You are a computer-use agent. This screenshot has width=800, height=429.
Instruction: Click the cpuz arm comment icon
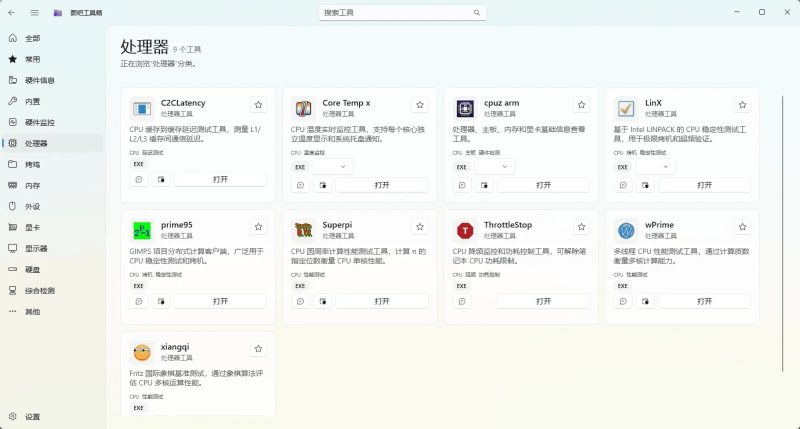[x=462, y=185]
